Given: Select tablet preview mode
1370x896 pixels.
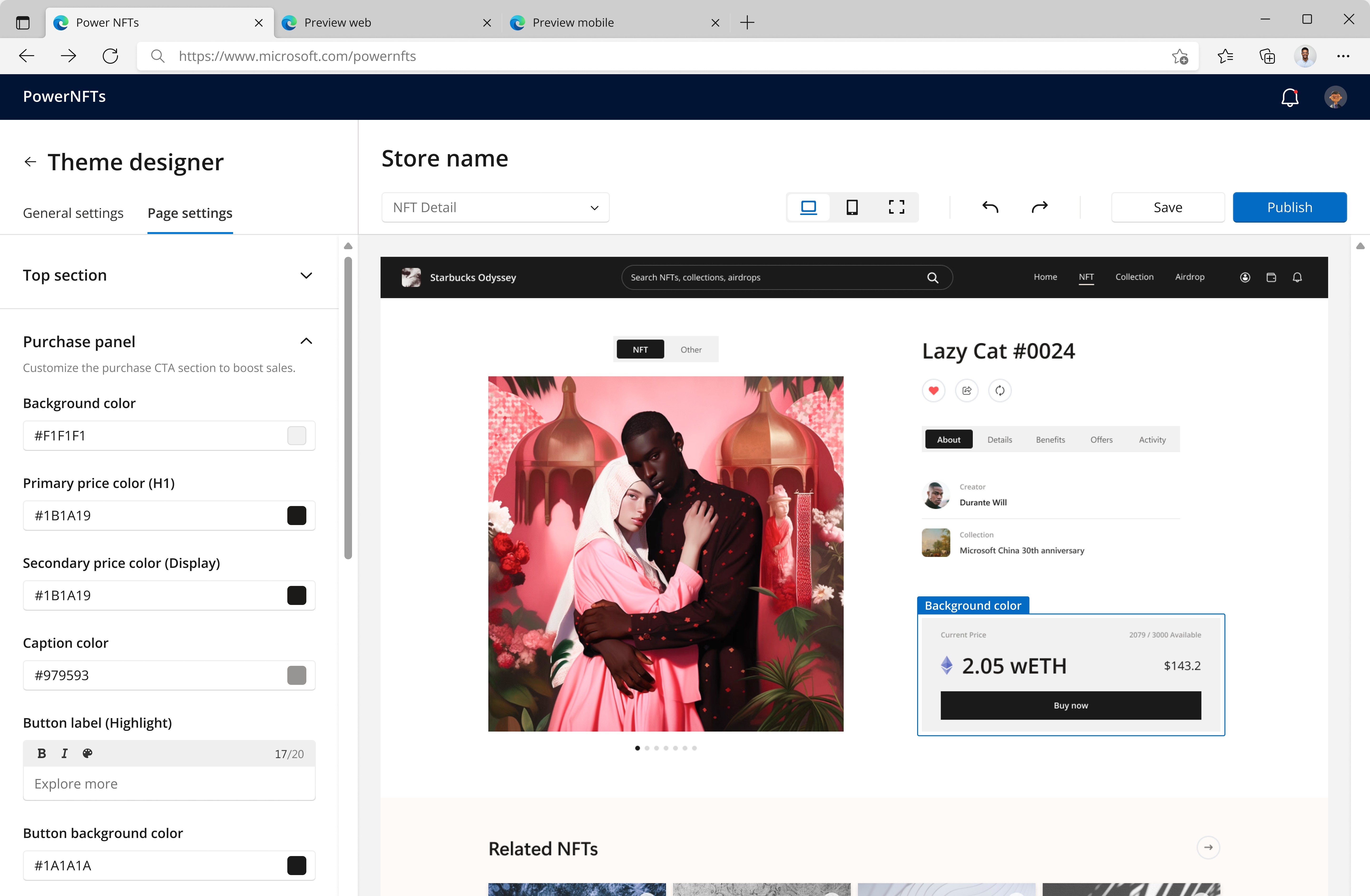Looking at the screenshot, I should 852,207.
